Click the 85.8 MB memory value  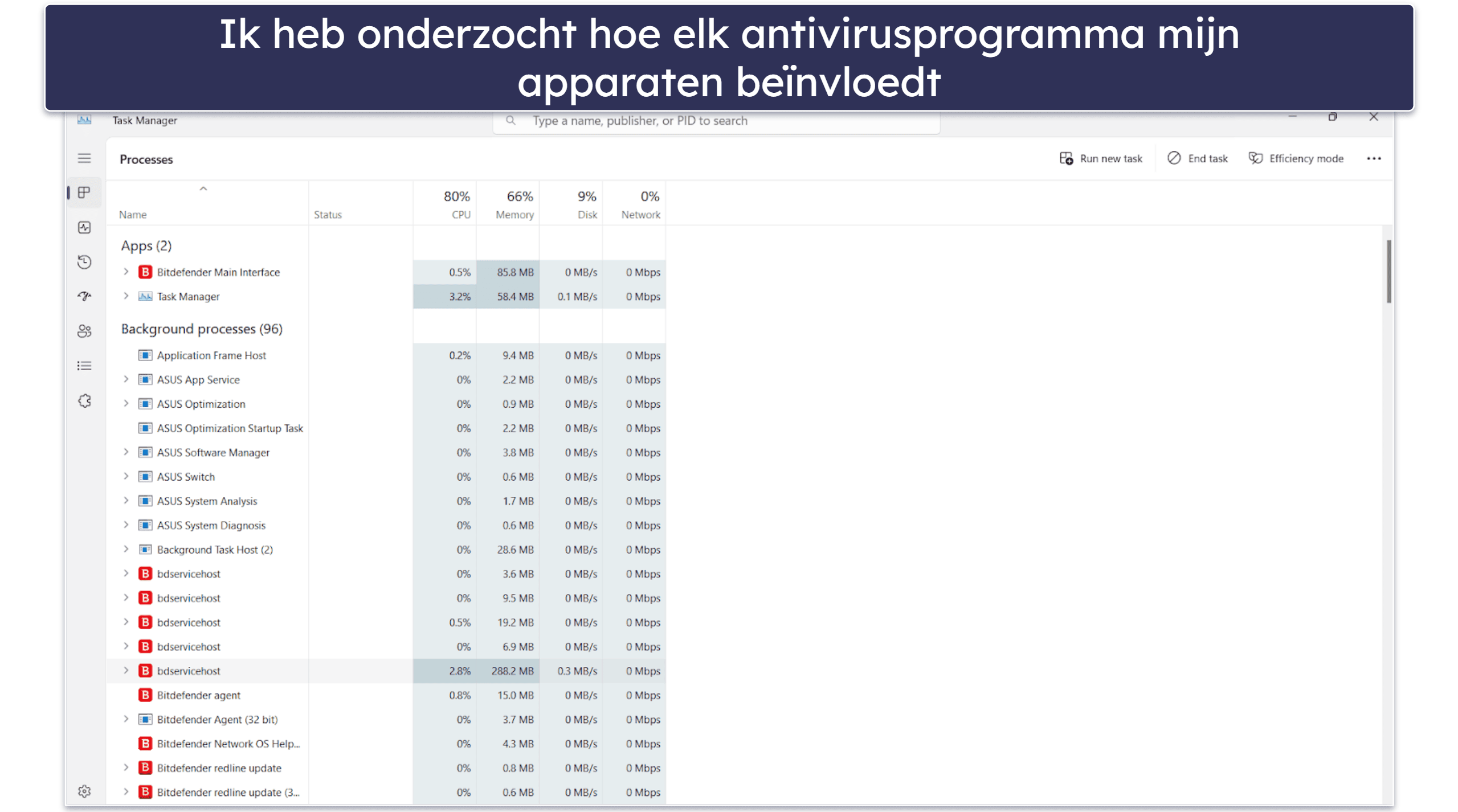514,272
